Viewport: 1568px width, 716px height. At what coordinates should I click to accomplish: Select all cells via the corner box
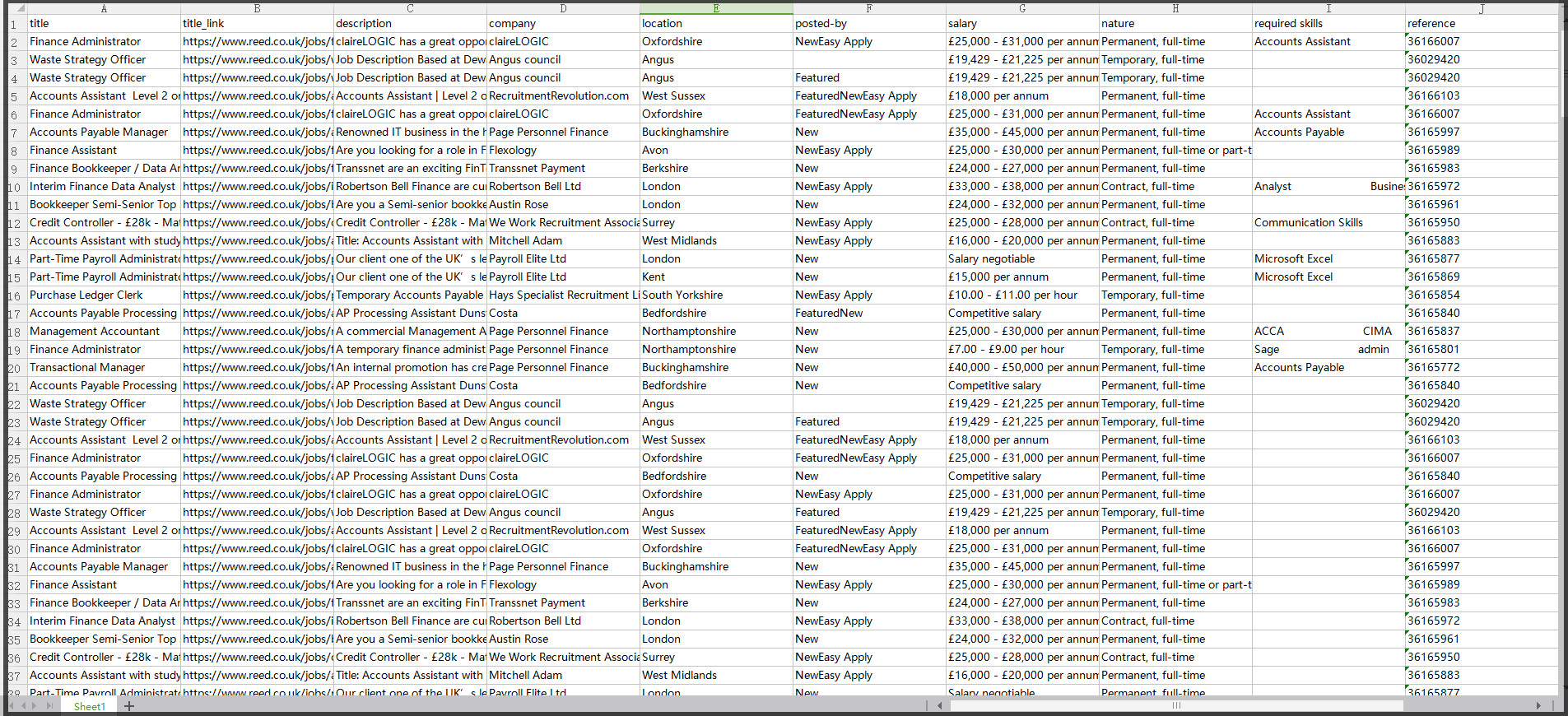point(16,8)
